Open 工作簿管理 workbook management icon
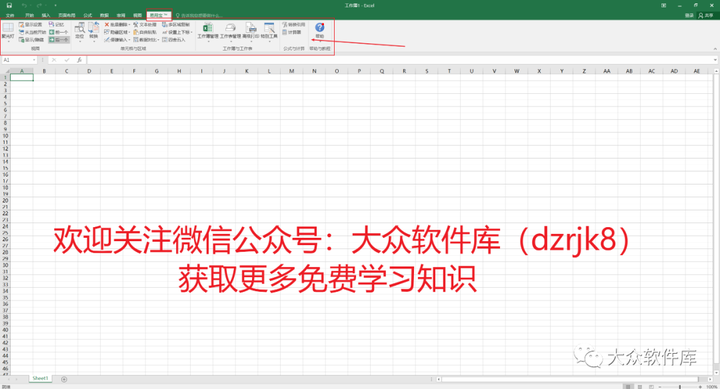Image resolution: width=720 pixels, height=389 pixels. pos(208,31)
